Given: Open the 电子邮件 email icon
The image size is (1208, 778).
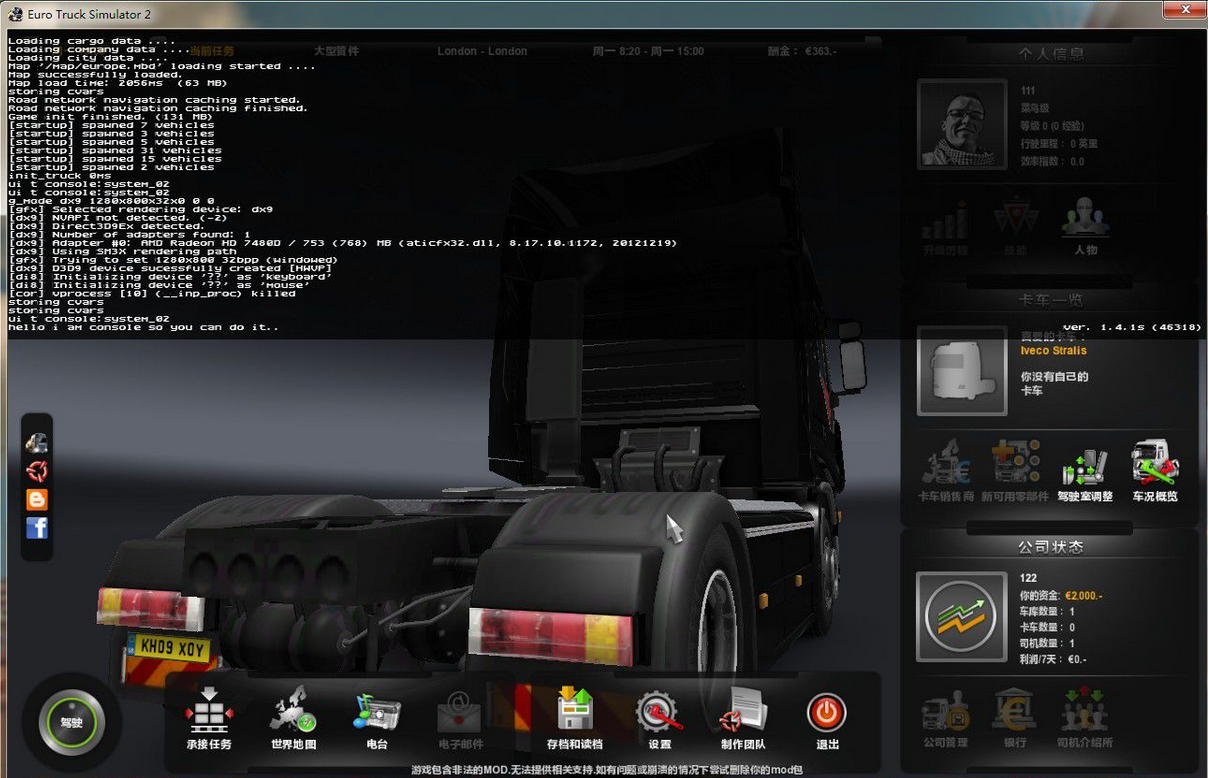Looking at the screenshot, I should pos(460,718).
